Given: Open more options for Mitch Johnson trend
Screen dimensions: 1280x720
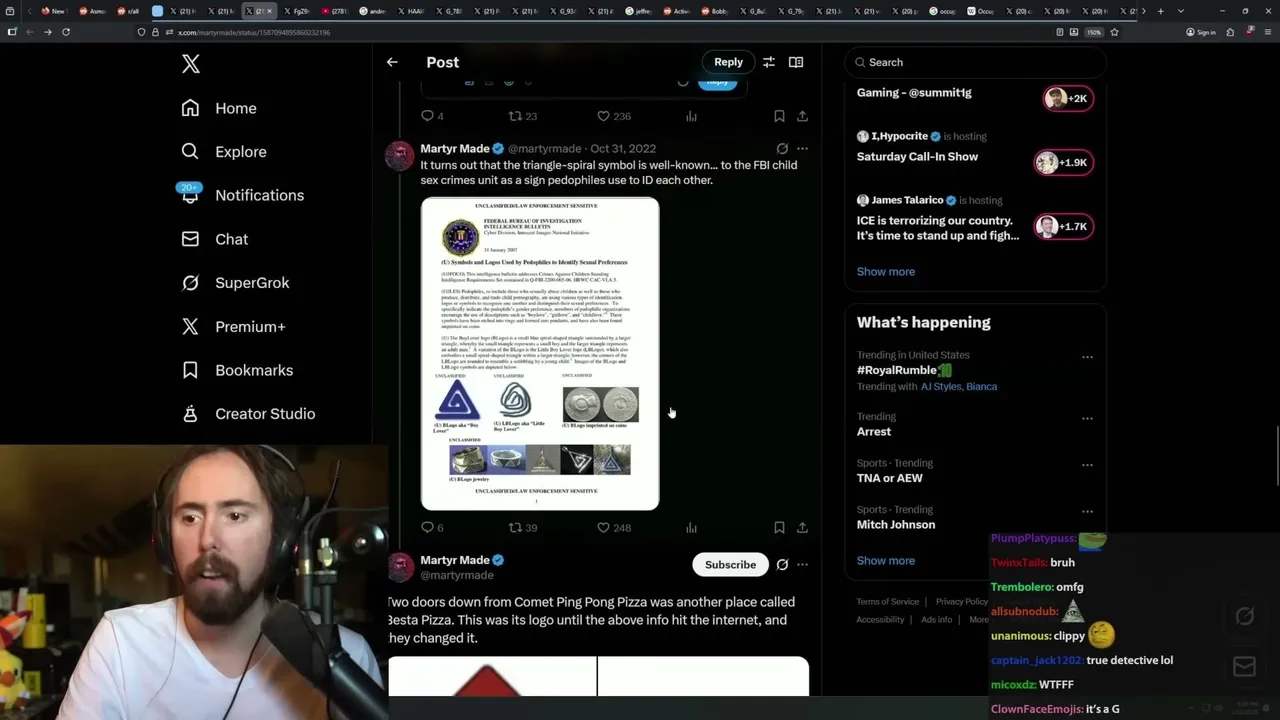Looking at the screenshot, I should click(x=1087, y=511).
